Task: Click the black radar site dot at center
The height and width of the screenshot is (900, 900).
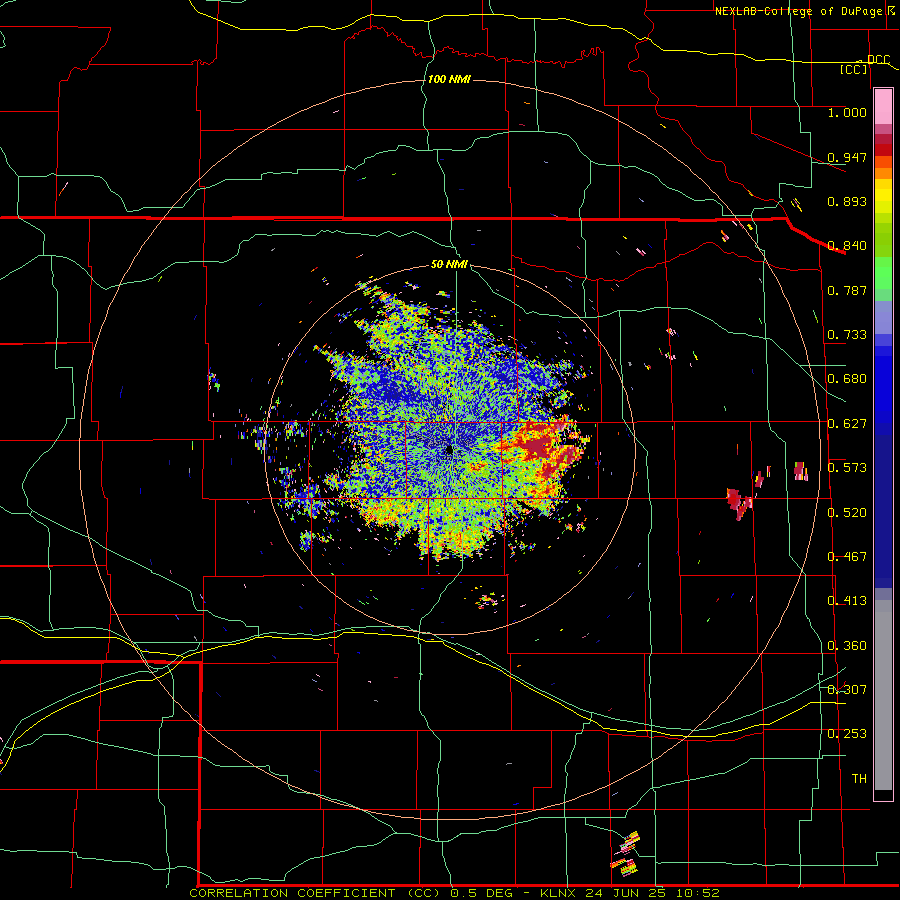Action: pyautogui.click(x=449, y=450)
